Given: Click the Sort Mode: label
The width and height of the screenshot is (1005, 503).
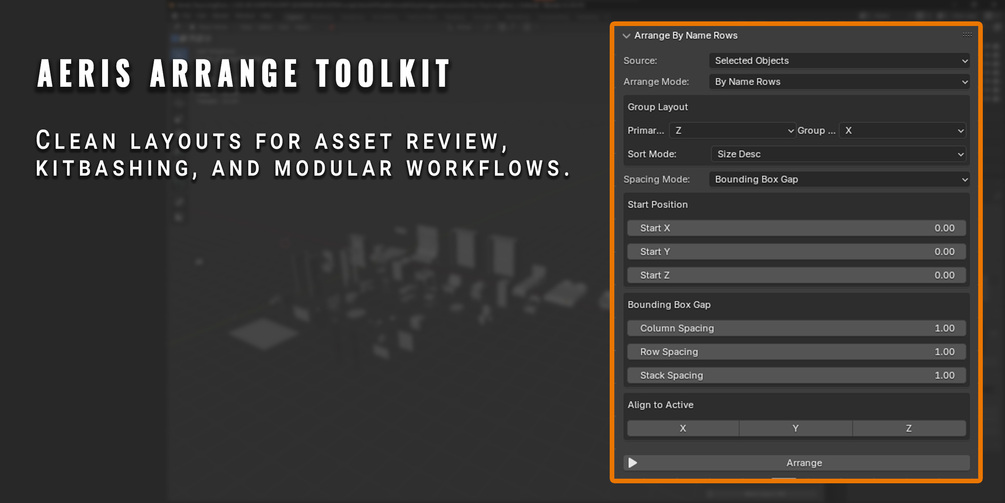Looking at the screenshot, I should tap(652, 154).
